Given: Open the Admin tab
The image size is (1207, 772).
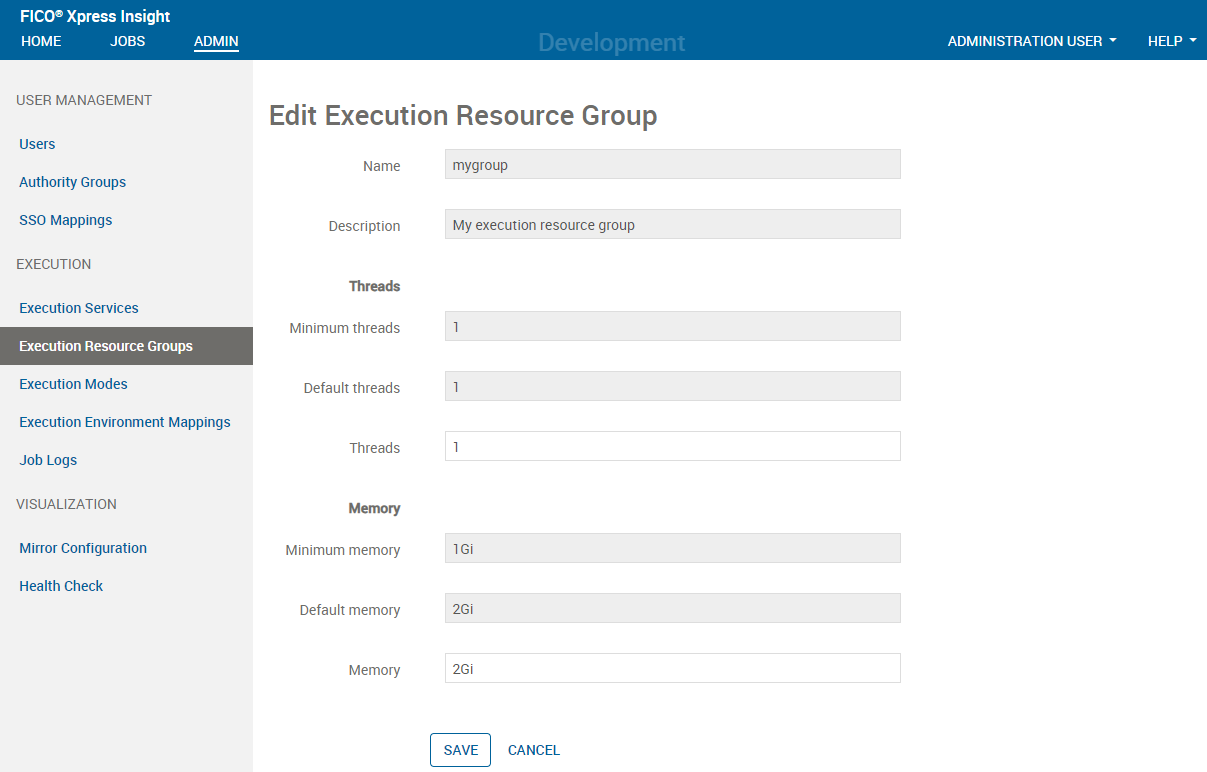Looking at the screenshot, I should tap(216, 41).
